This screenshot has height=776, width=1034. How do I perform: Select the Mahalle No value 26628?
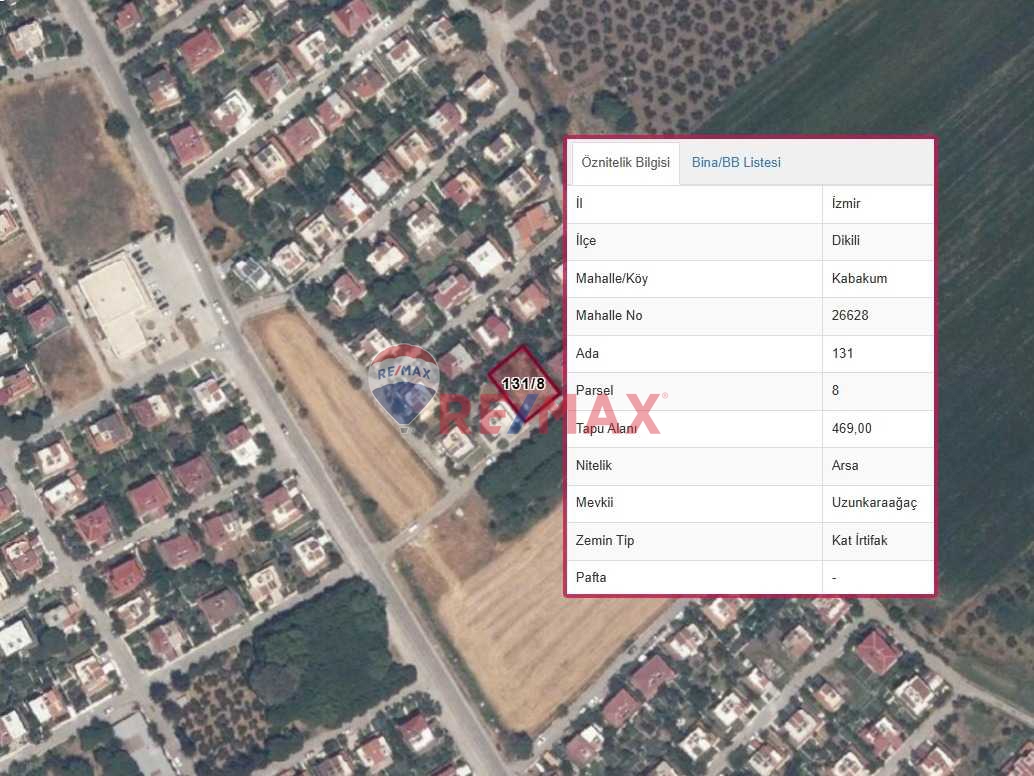pyautogui.click(x=850, y=316)
